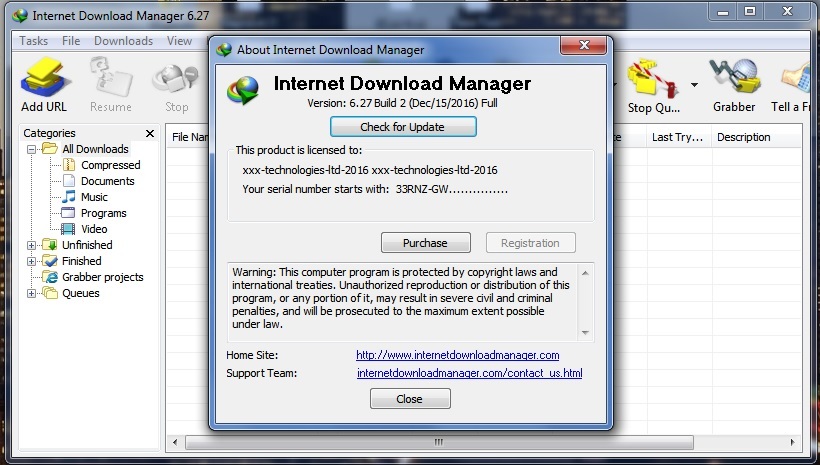Open the Support Team contact link
Screen dimensions: 820x465
coord(470,373)
